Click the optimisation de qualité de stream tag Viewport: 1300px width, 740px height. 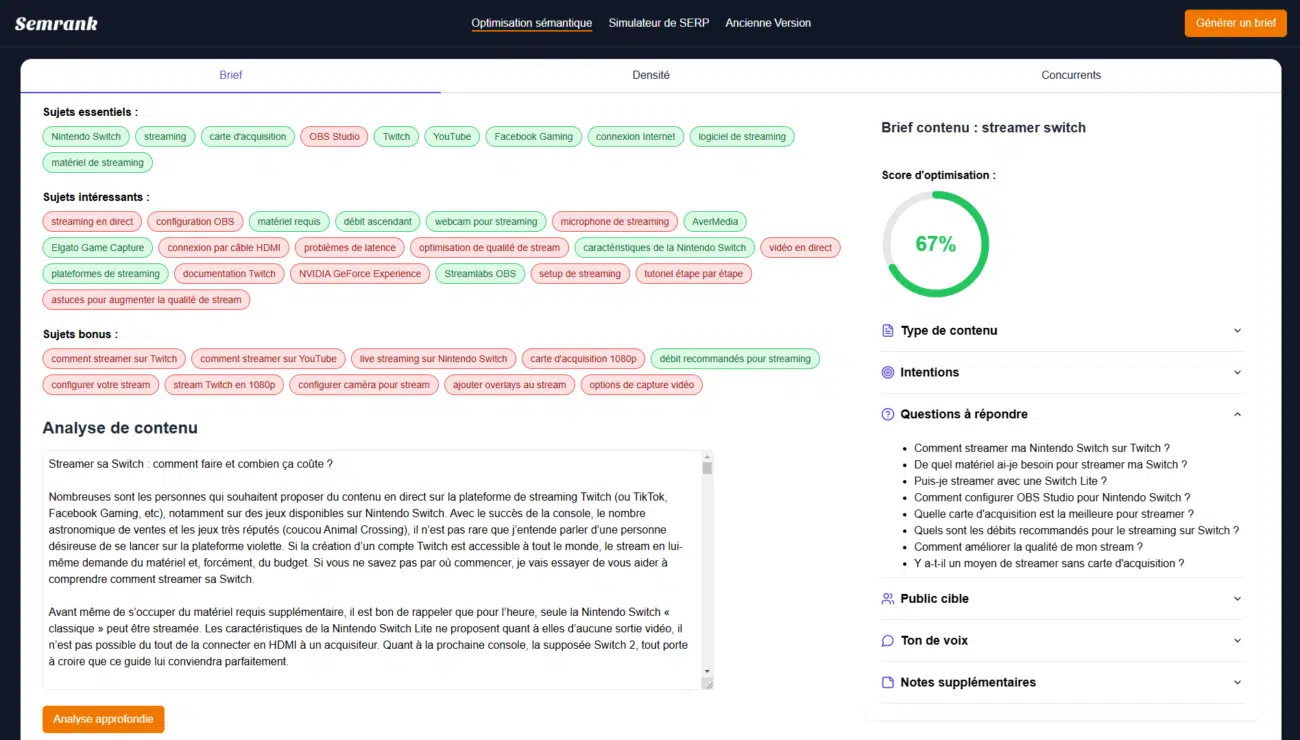pyautogui.click(x=490, y=248)
